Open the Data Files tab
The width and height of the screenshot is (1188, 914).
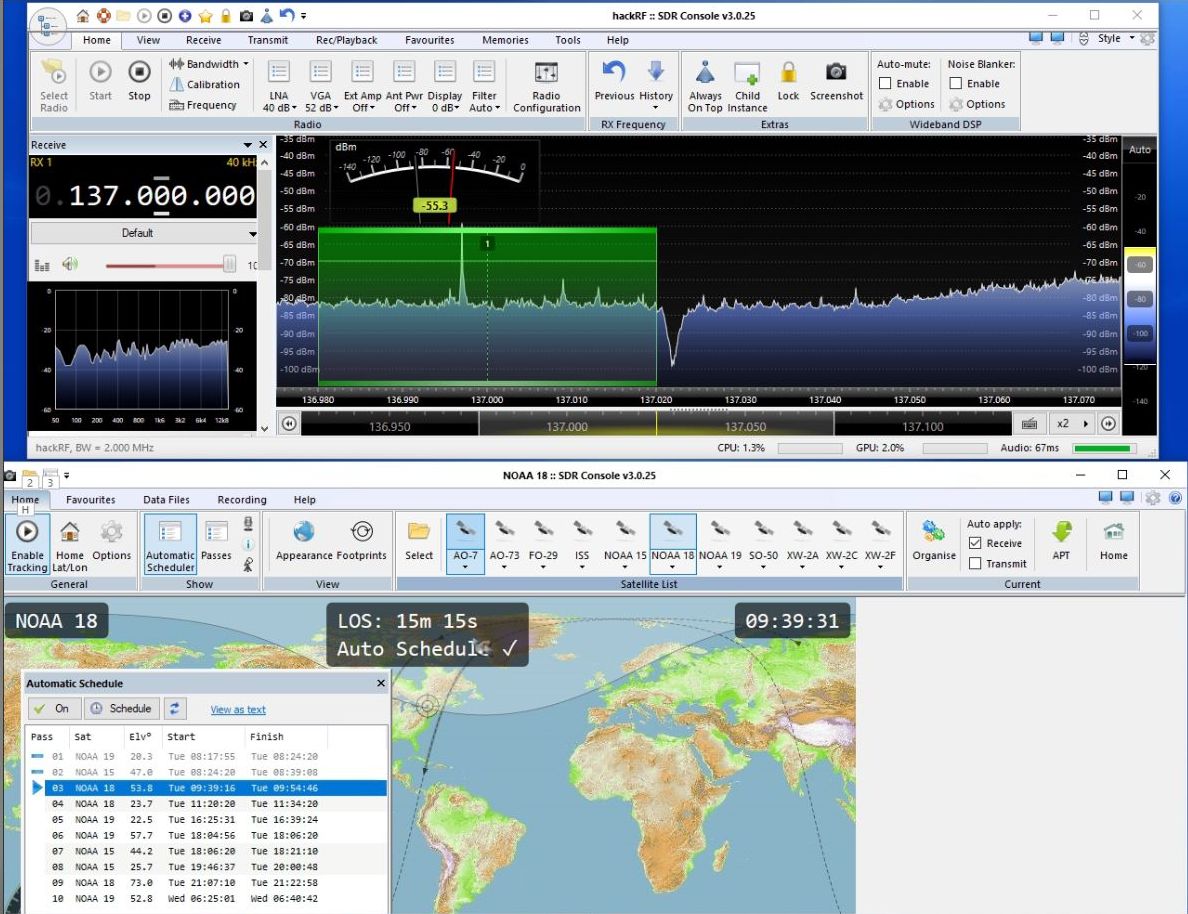(x=166, y=500)
